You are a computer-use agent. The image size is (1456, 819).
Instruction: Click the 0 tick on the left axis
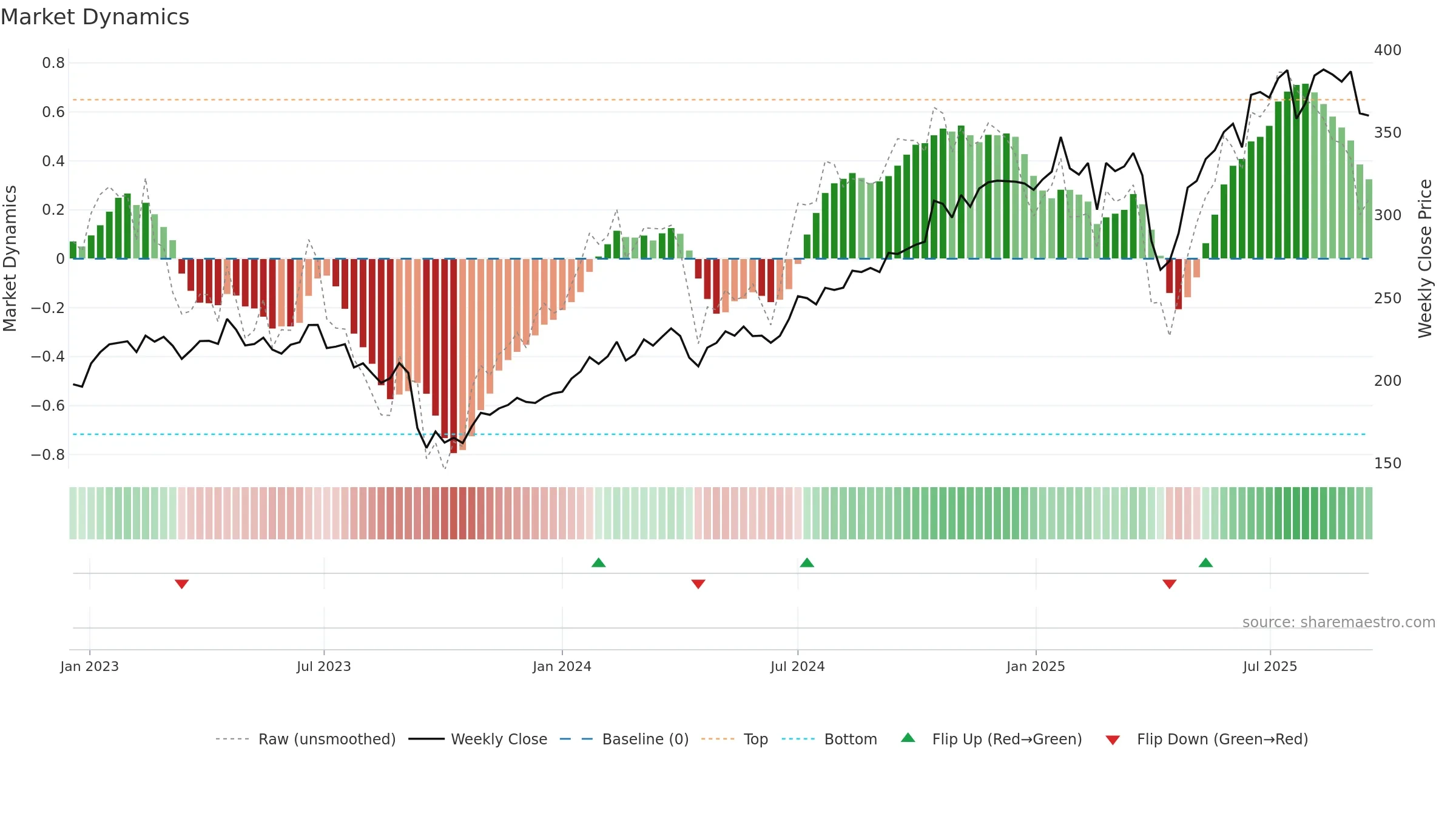[x=60, y=258]
